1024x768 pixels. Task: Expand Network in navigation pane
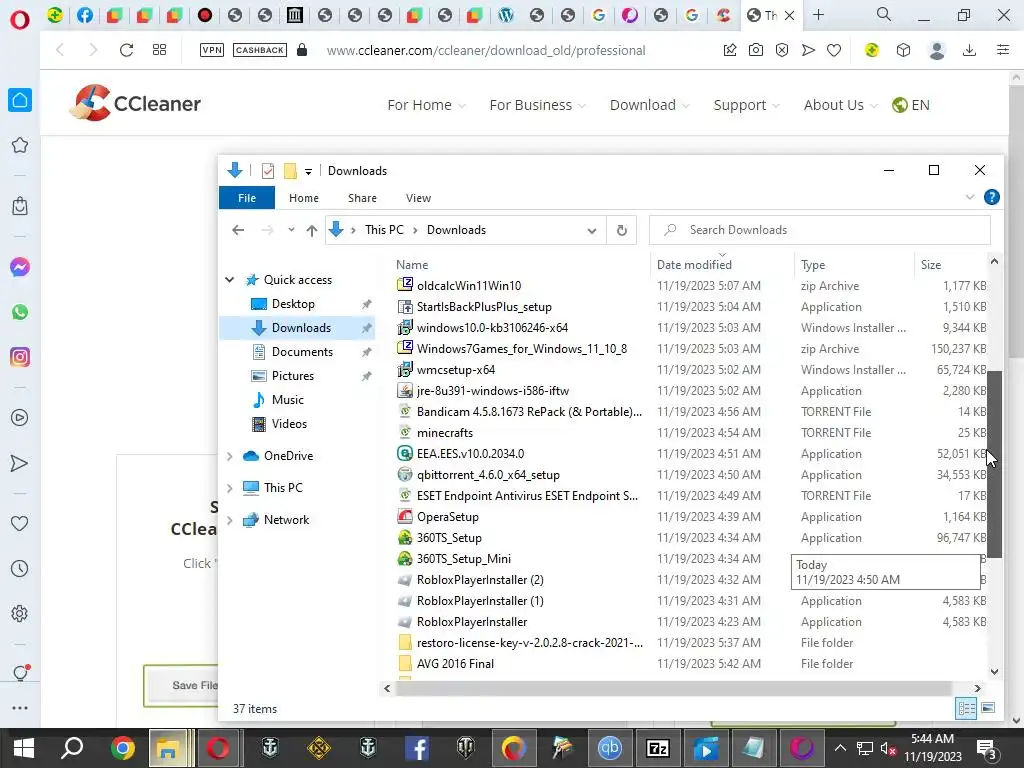pyautogui.click(x=230, y=520)
